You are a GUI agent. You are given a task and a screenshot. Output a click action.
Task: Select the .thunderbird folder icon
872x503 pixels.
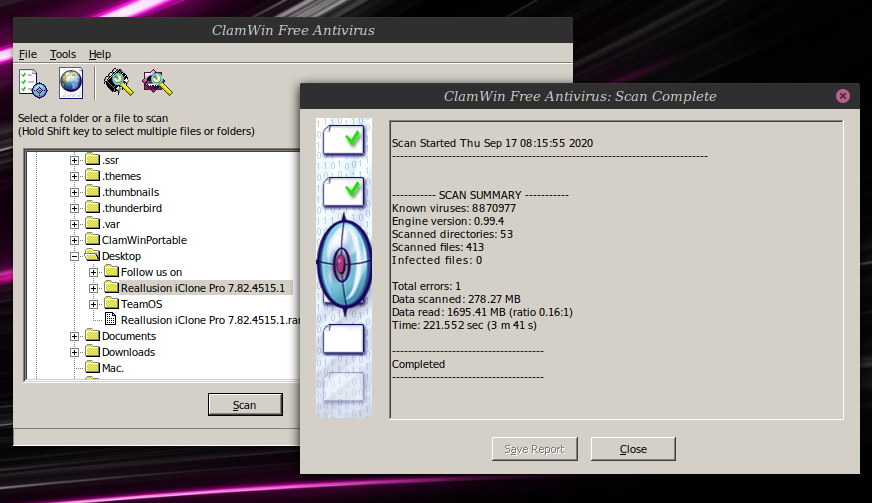92,208
